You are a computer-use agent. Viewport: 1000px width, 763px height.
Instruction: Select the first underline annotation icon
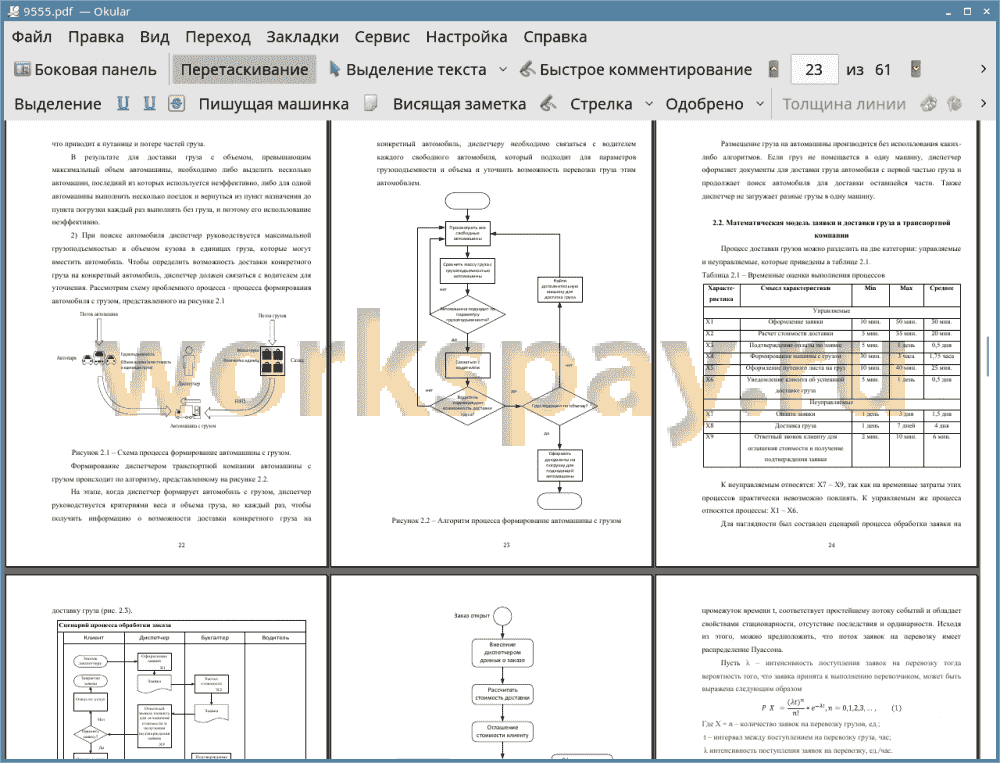coord(123,103)
